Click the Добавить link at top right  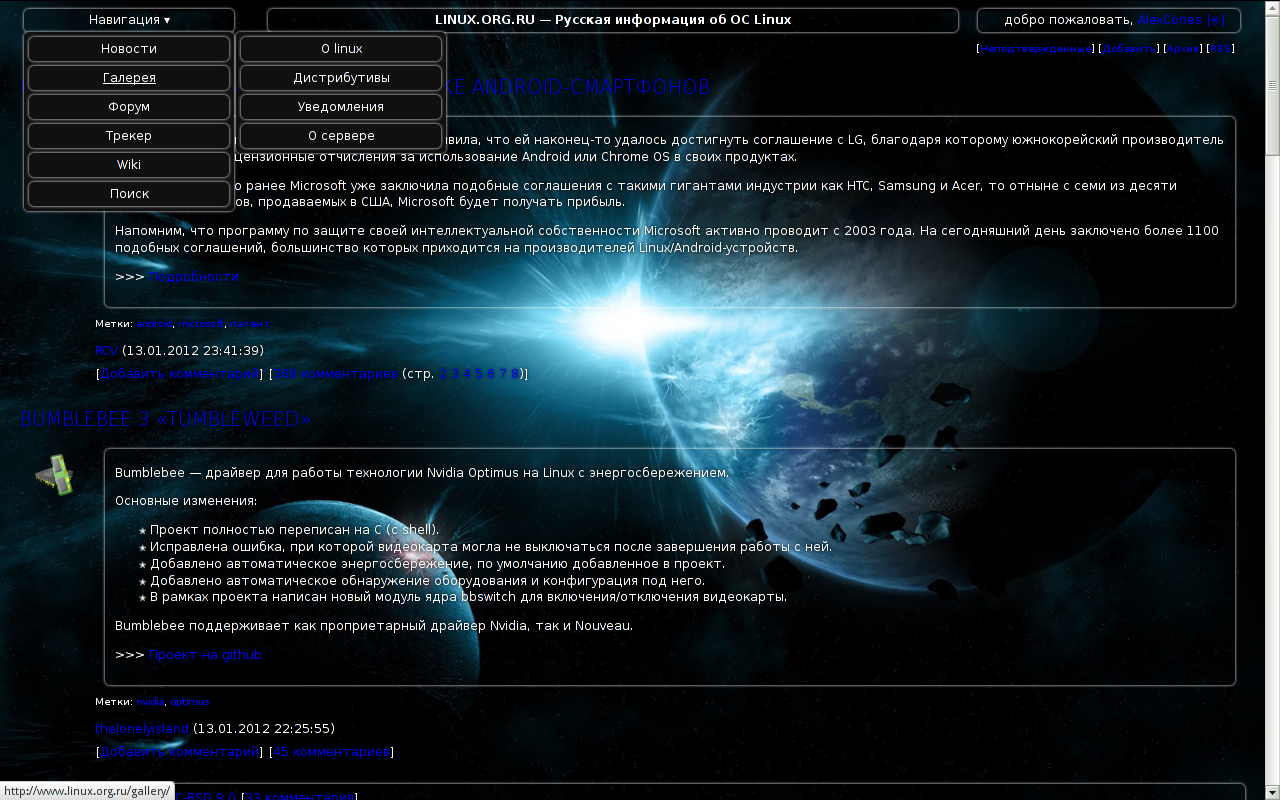tap(1130, 49)
